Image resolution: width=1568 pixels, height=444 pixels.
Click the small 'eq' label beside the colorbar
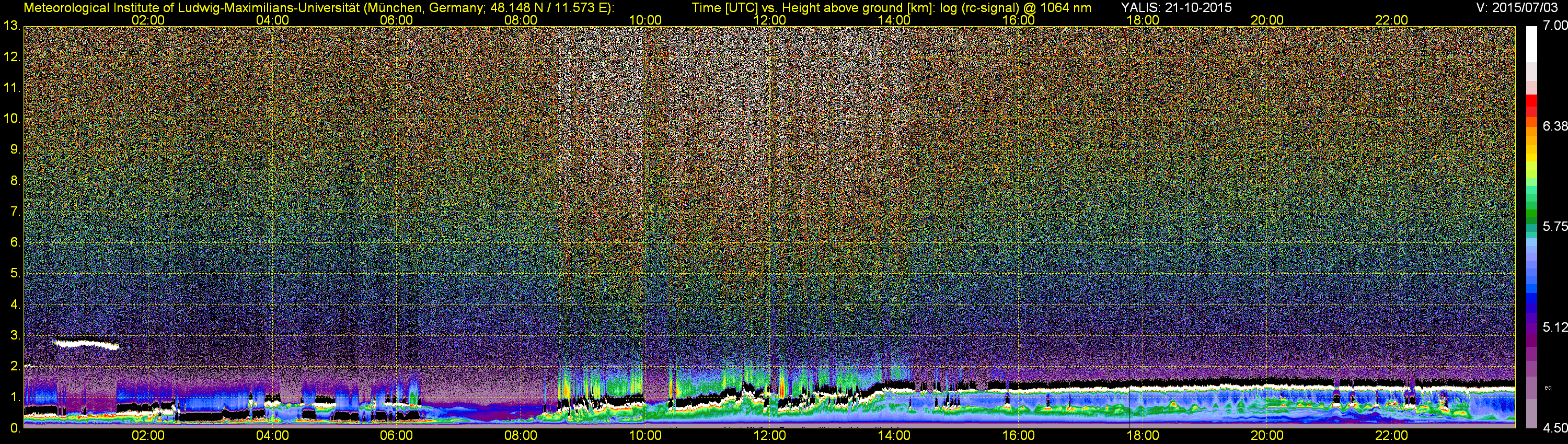1548,388
